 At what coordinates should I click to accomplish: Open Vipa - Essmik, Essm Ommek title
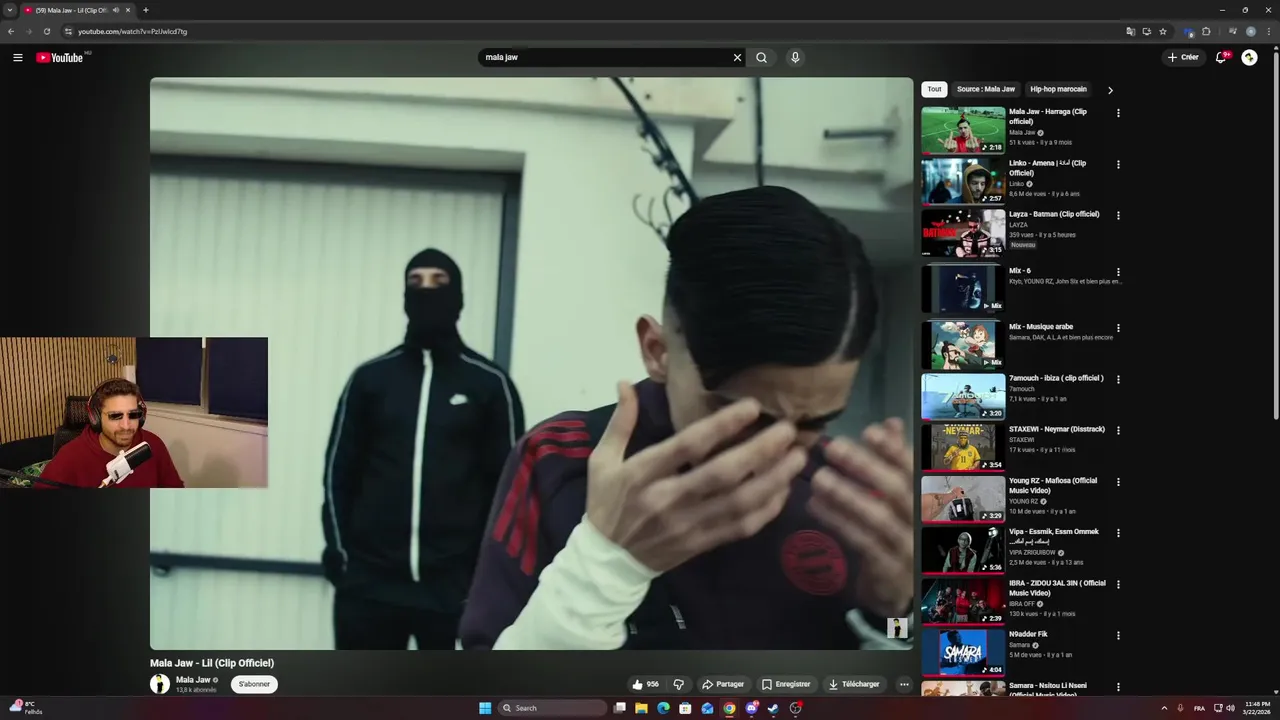coord(1053,536)
